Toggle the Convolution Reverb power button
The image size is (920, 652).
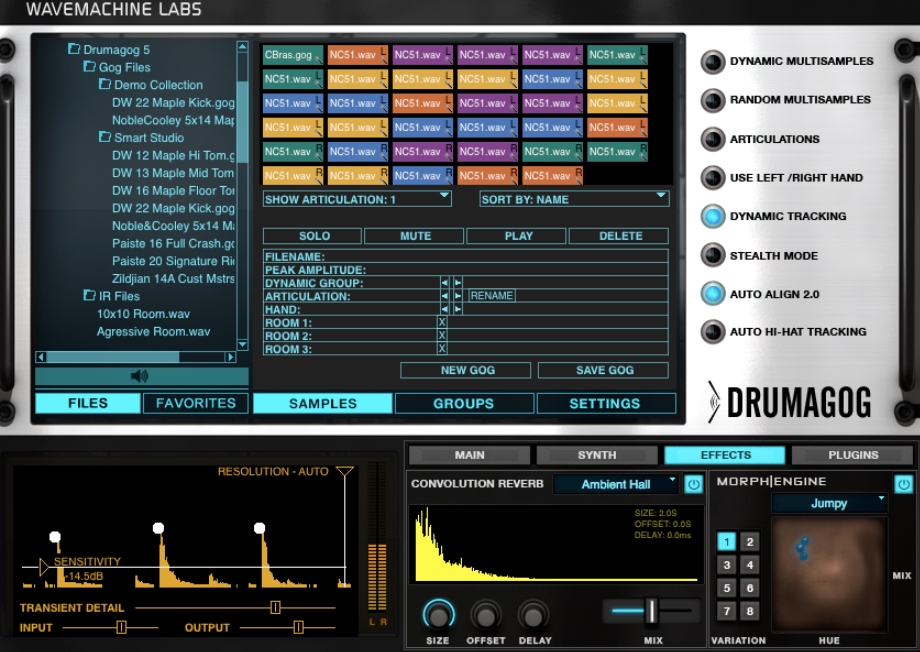tap(694, 484)
